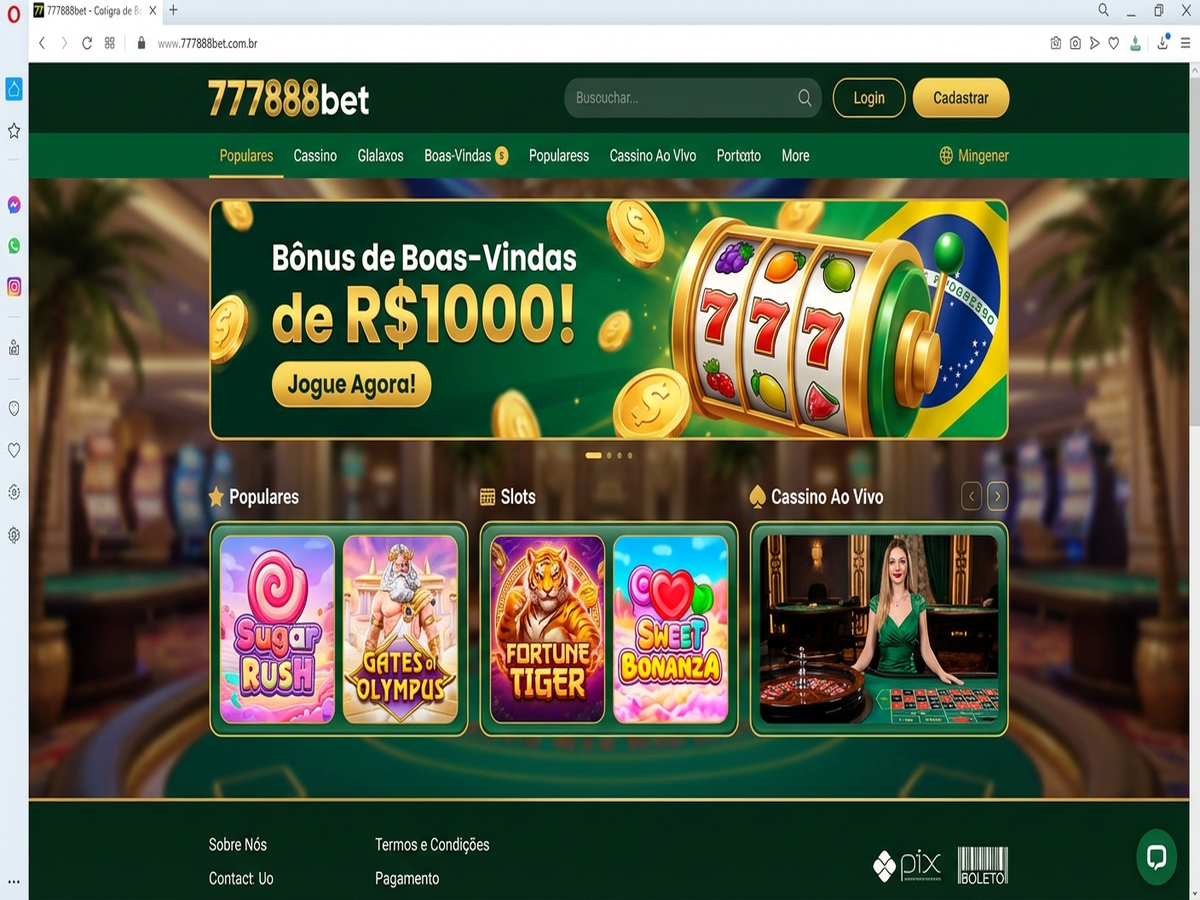The height and width of the screenshot is (900, 1200).
Task: Open WhatsApp from the browser sidebar
Action: tap(14, 245)
